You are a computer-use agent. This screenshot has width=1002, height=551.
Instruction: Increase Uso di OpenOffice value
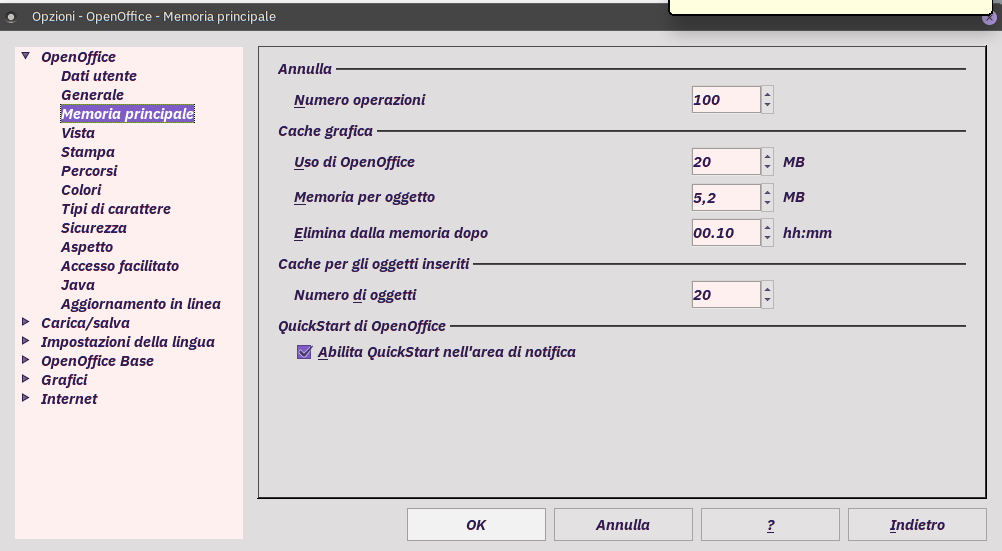(x=767, y=155)
